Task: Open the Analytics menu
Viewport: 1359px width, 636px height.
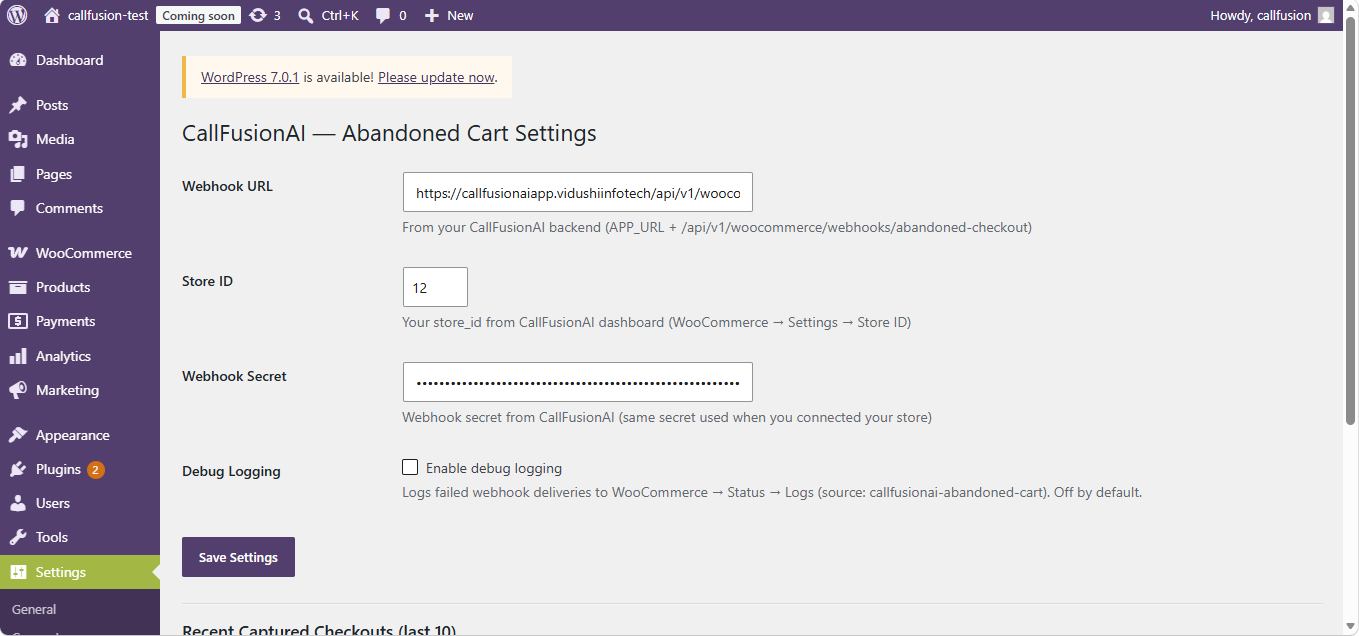Action: pyautogui.click(x=80, y=356)
